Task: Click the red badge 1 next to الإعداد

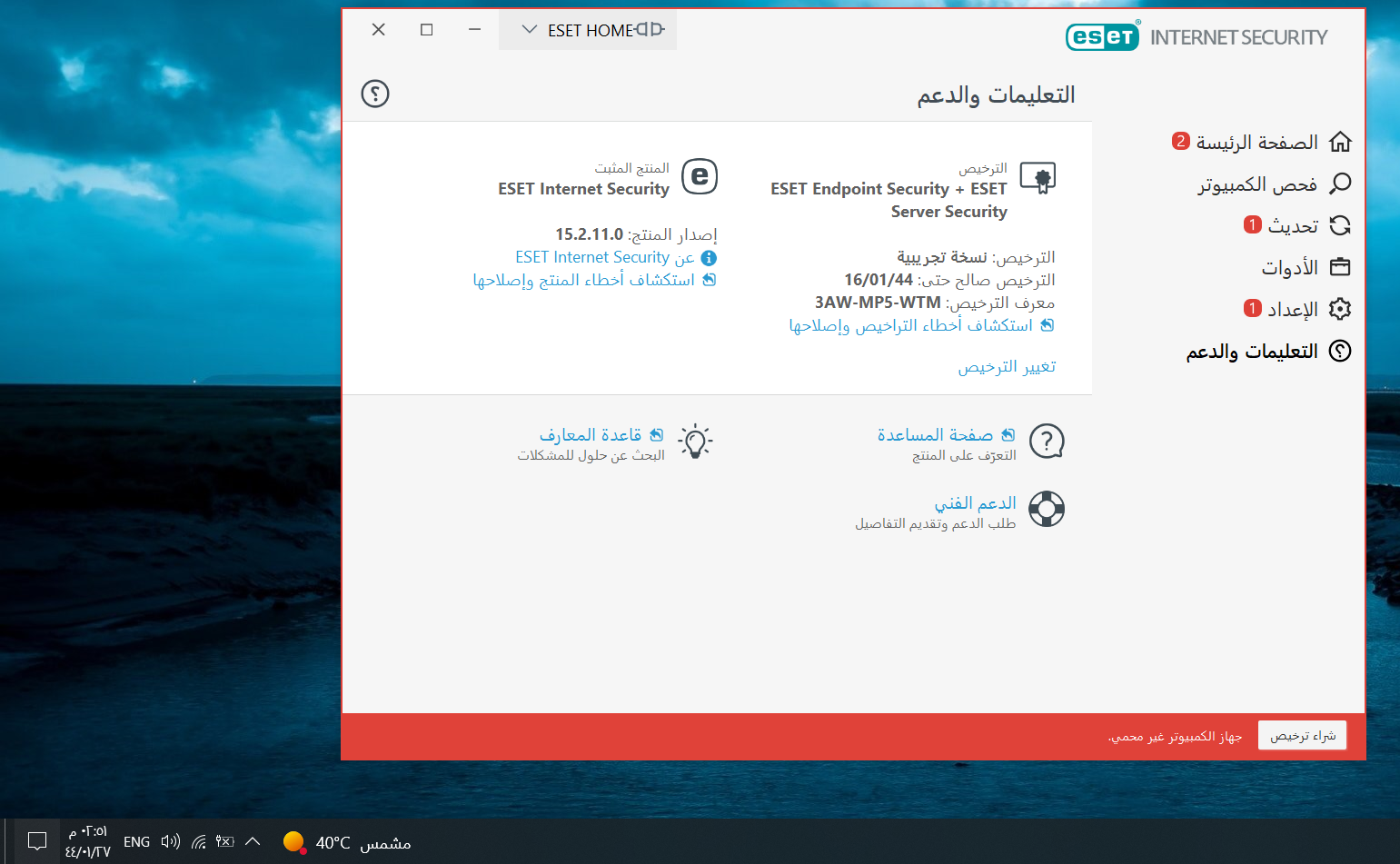Action: tap(1253, 308)
